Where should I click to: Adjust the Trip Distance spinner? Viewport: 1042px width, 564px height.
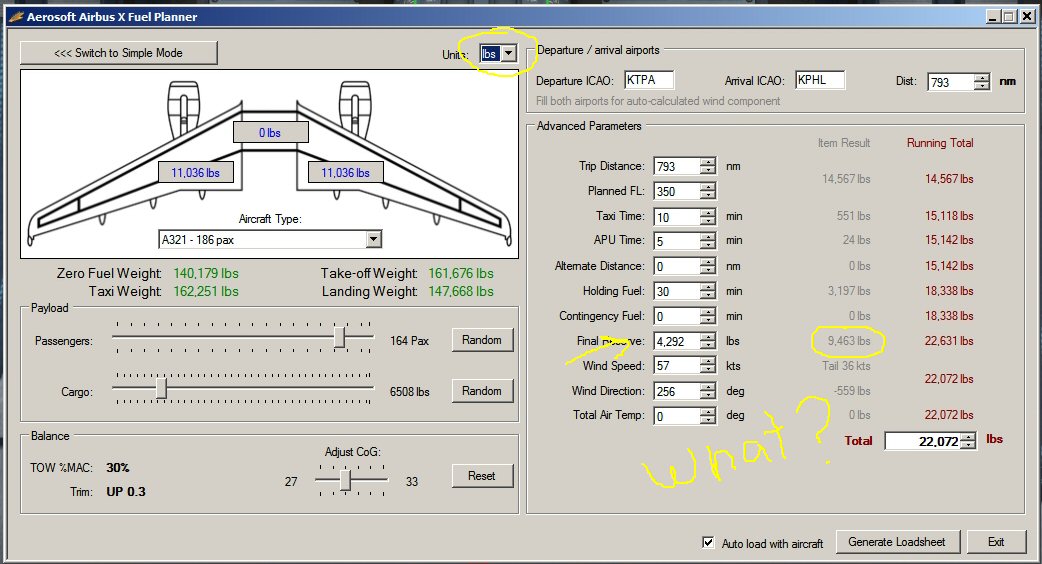tap(708, 166)
